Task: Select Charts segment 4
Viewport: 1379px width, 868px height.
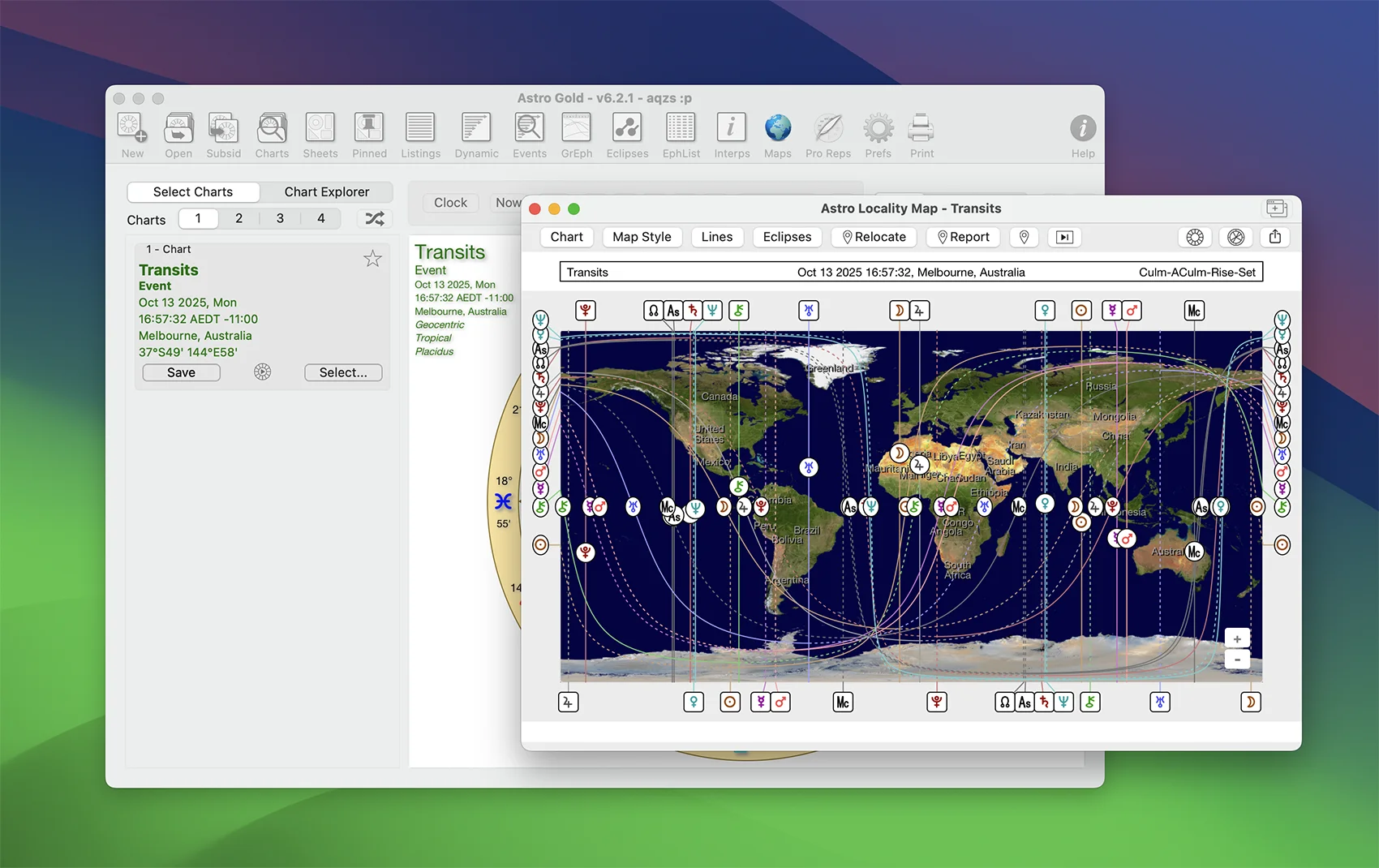Action: 321,218
